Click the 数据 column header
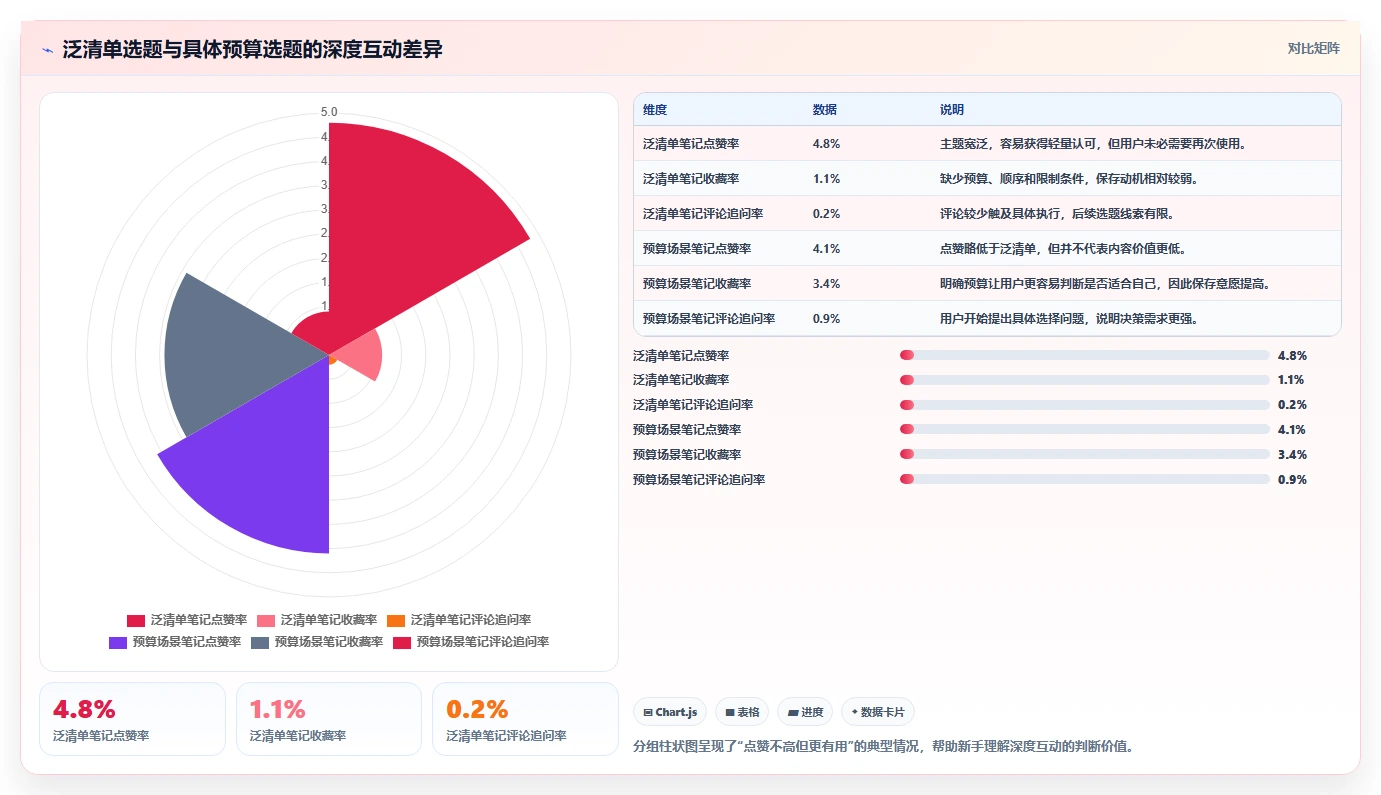The width and height of the screenshot is (1381, 795). [x=825, y=110]
